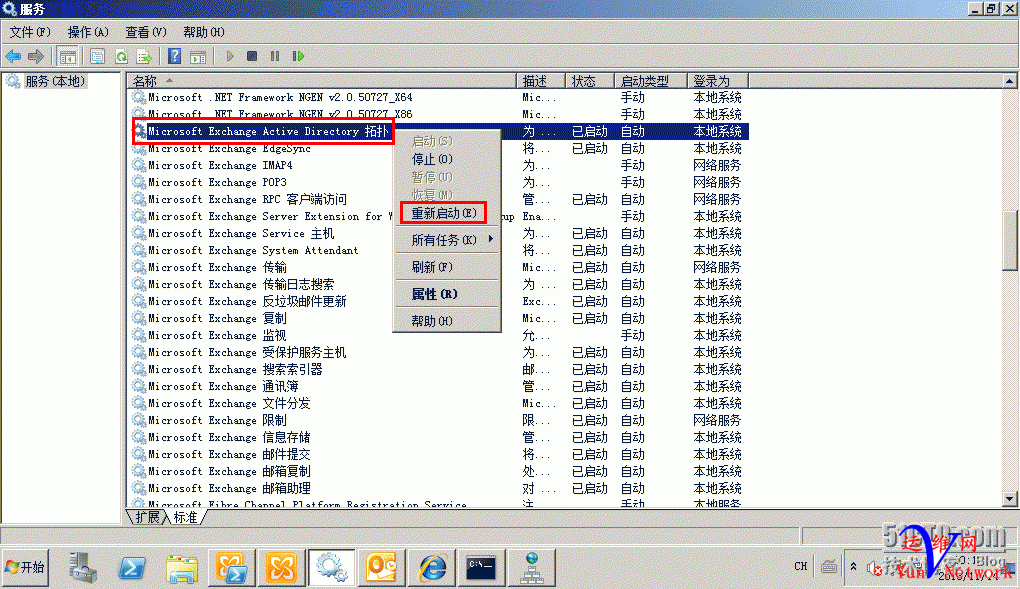Open Help via question mark toolbar icon

coord(174,56)
